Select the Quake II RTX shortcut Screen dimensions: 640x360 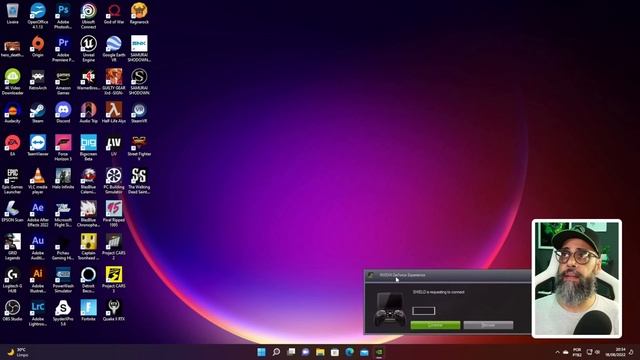tap(114, 311)
